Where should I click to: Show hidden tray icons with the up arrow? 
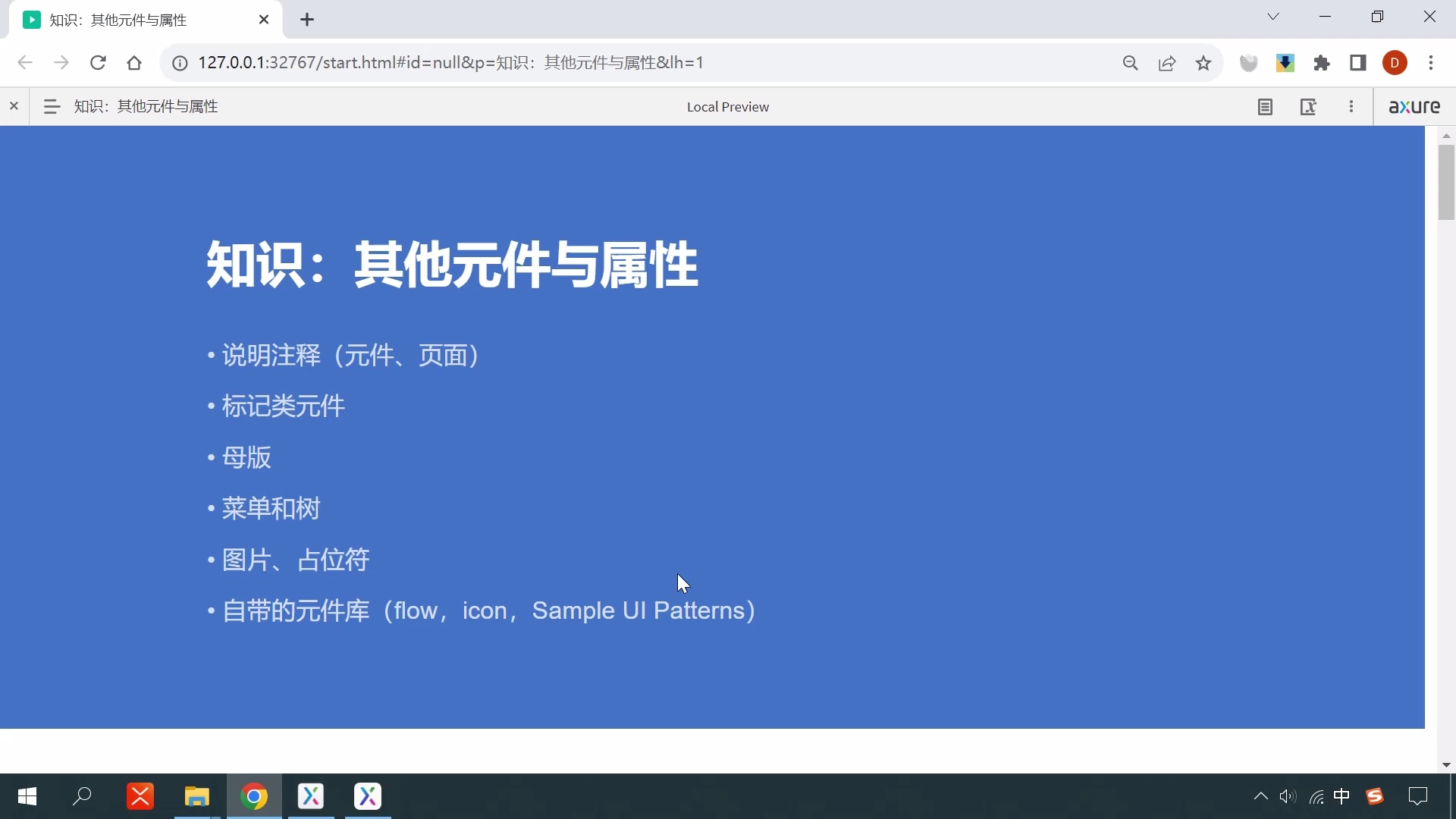(1260, 796)
